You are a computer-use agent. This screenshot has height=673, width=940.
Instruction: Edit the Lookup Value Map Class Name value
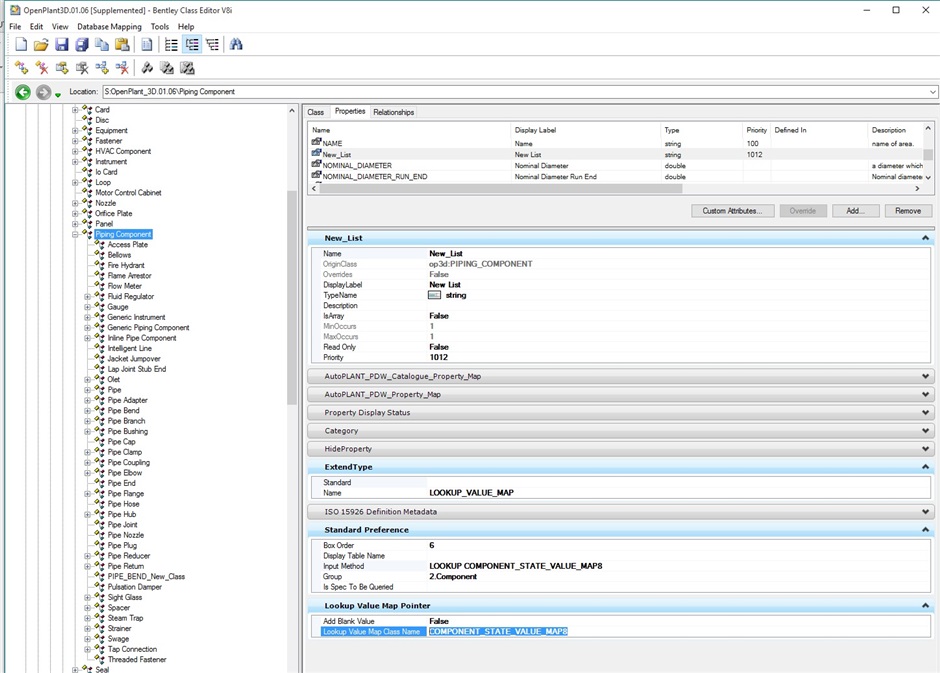[x=498, y=632]
